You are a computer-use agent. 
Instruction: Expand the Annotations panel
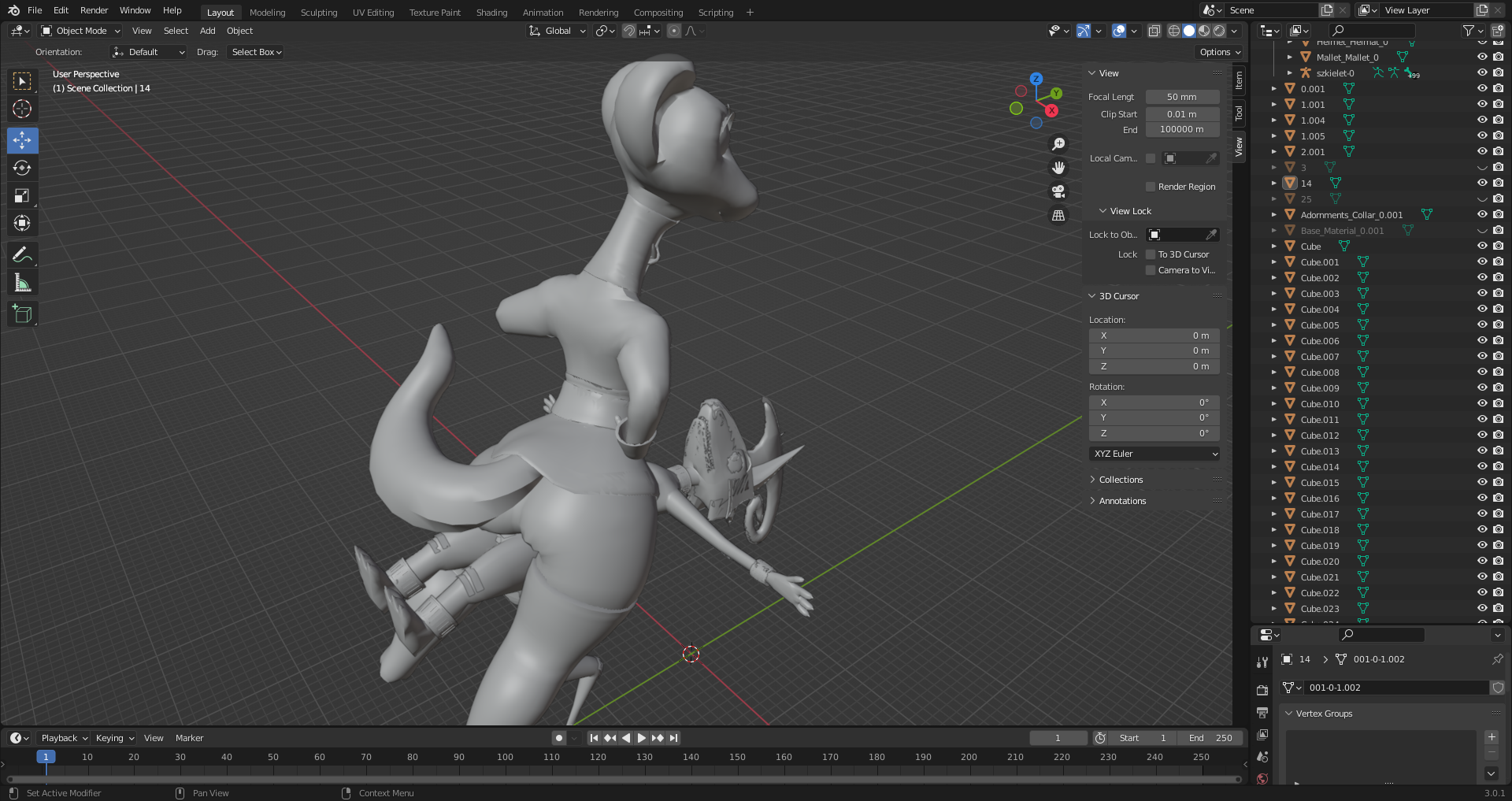[1122, 501]
